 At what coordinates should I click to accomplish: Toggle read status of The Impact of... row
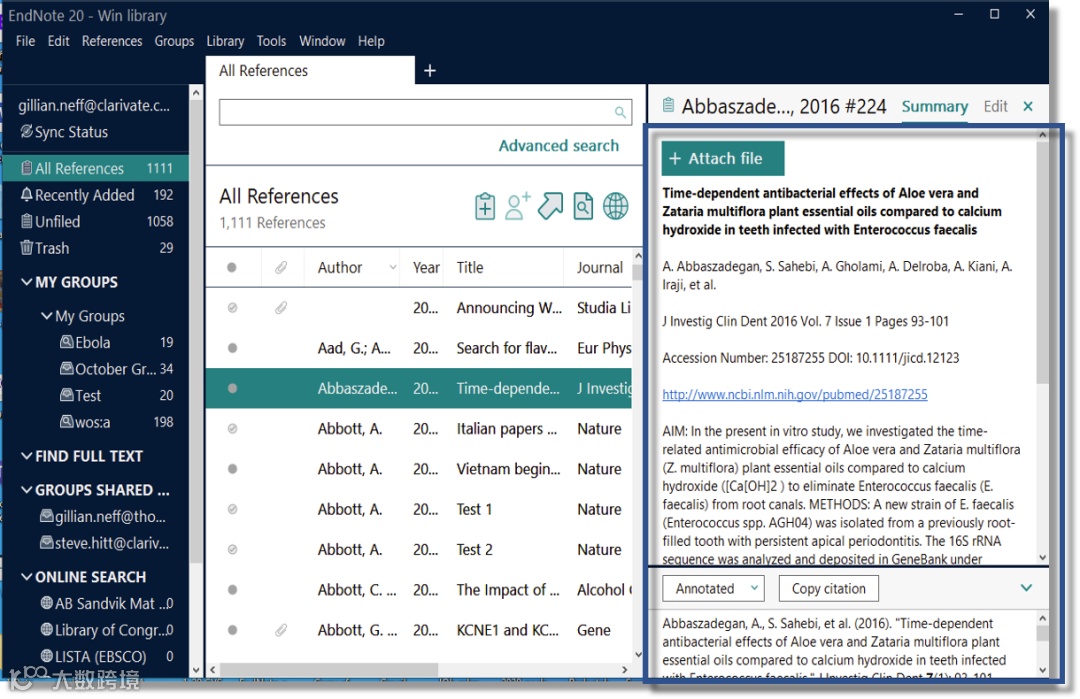tap(233, 590)
